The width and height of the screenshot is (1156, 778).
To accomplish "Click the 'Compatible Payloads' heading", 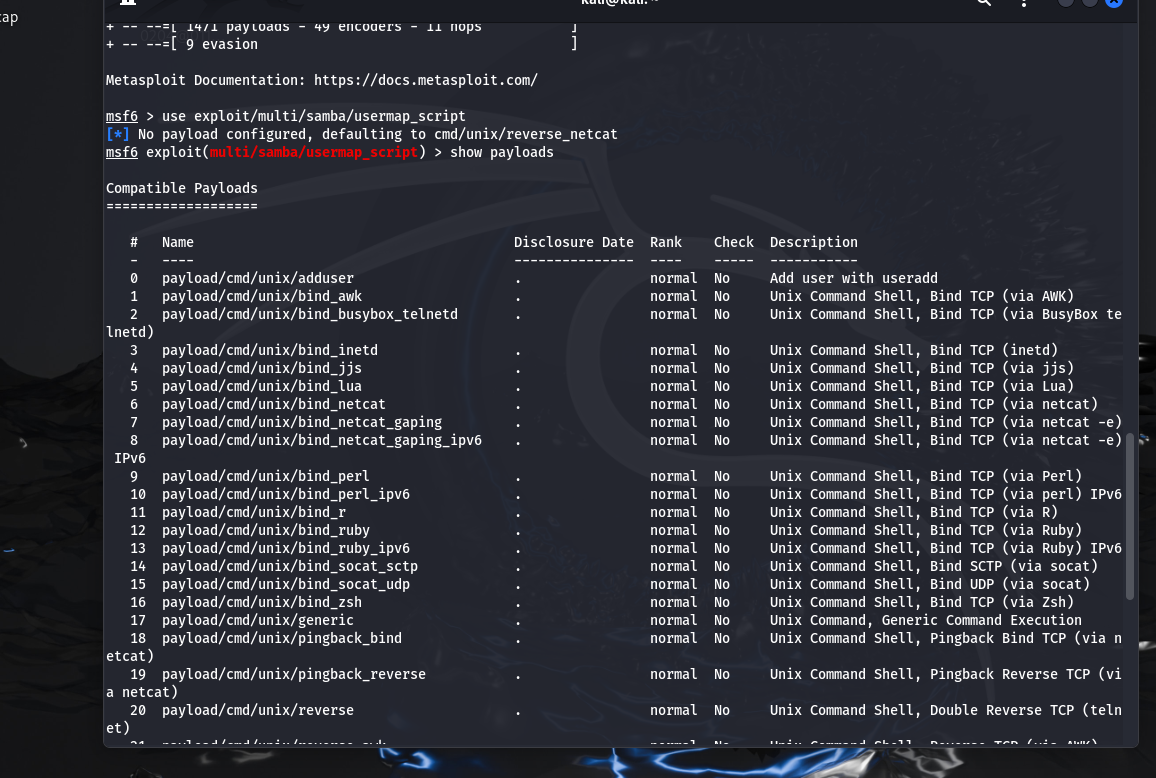I will pyautogui.click(x=181, y=188).
